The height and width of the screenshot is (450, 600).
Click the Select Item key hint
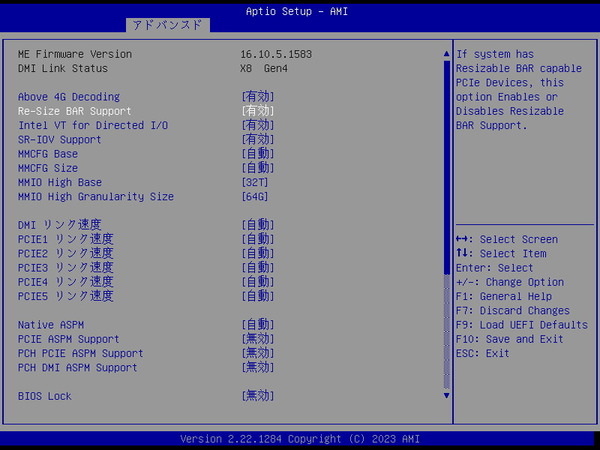click(x=501, y=253)
